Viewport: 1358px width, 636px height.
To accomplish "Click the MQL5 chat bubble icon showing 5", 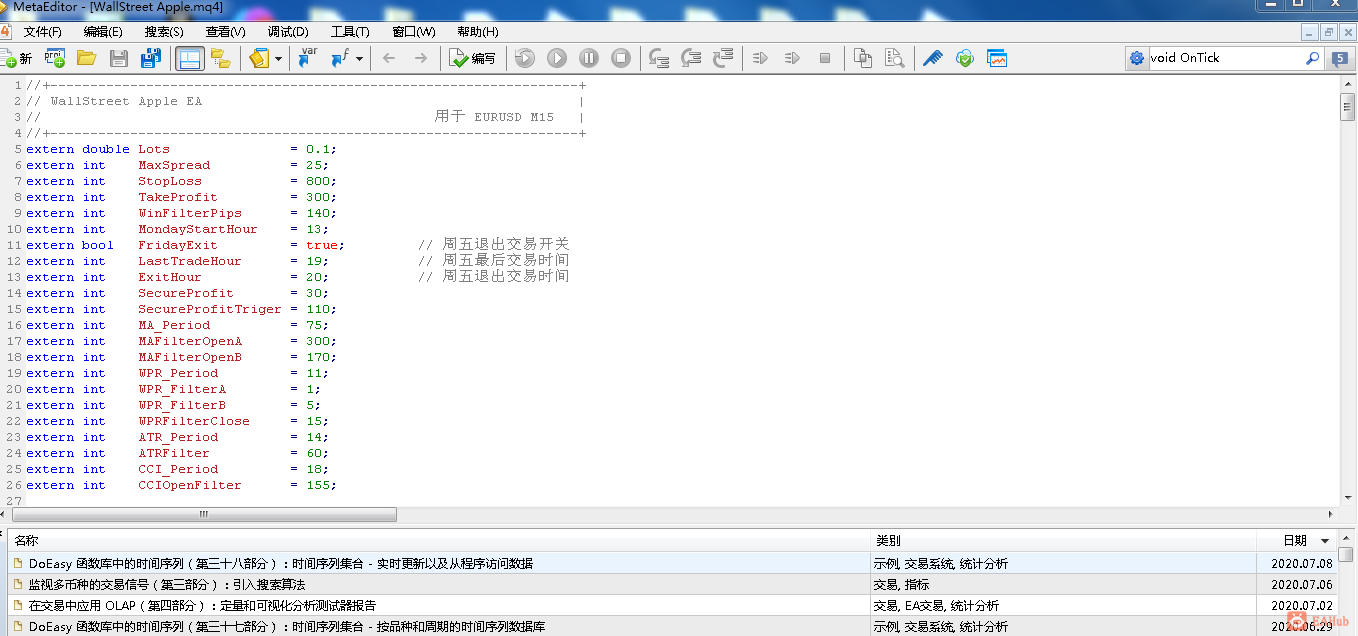I will (x=1340, y=58).
